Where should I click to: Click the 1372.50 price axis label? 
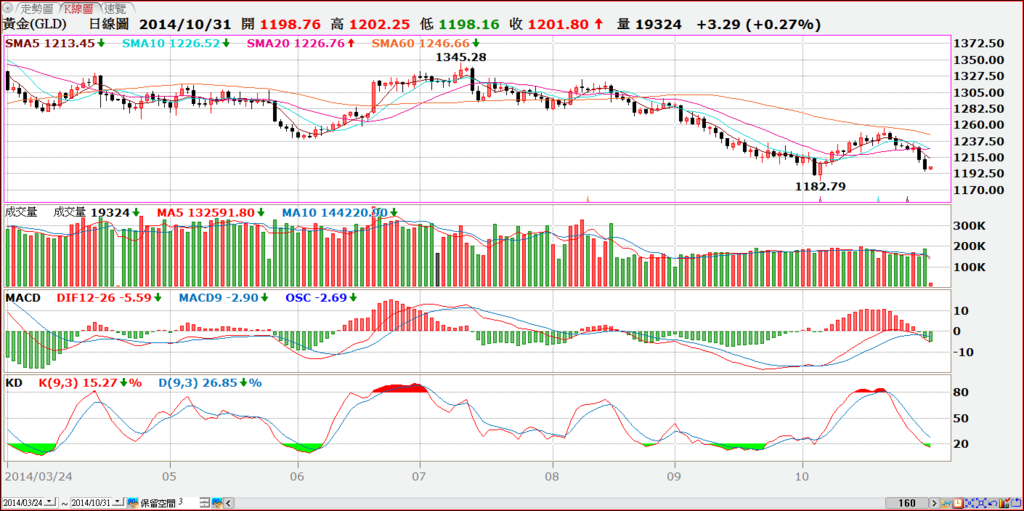(x=978, y=44)
